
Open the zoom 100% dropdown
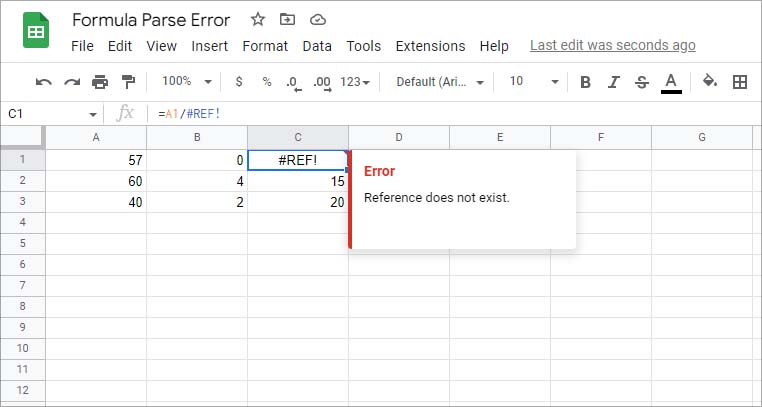click(x=187, y=81)
